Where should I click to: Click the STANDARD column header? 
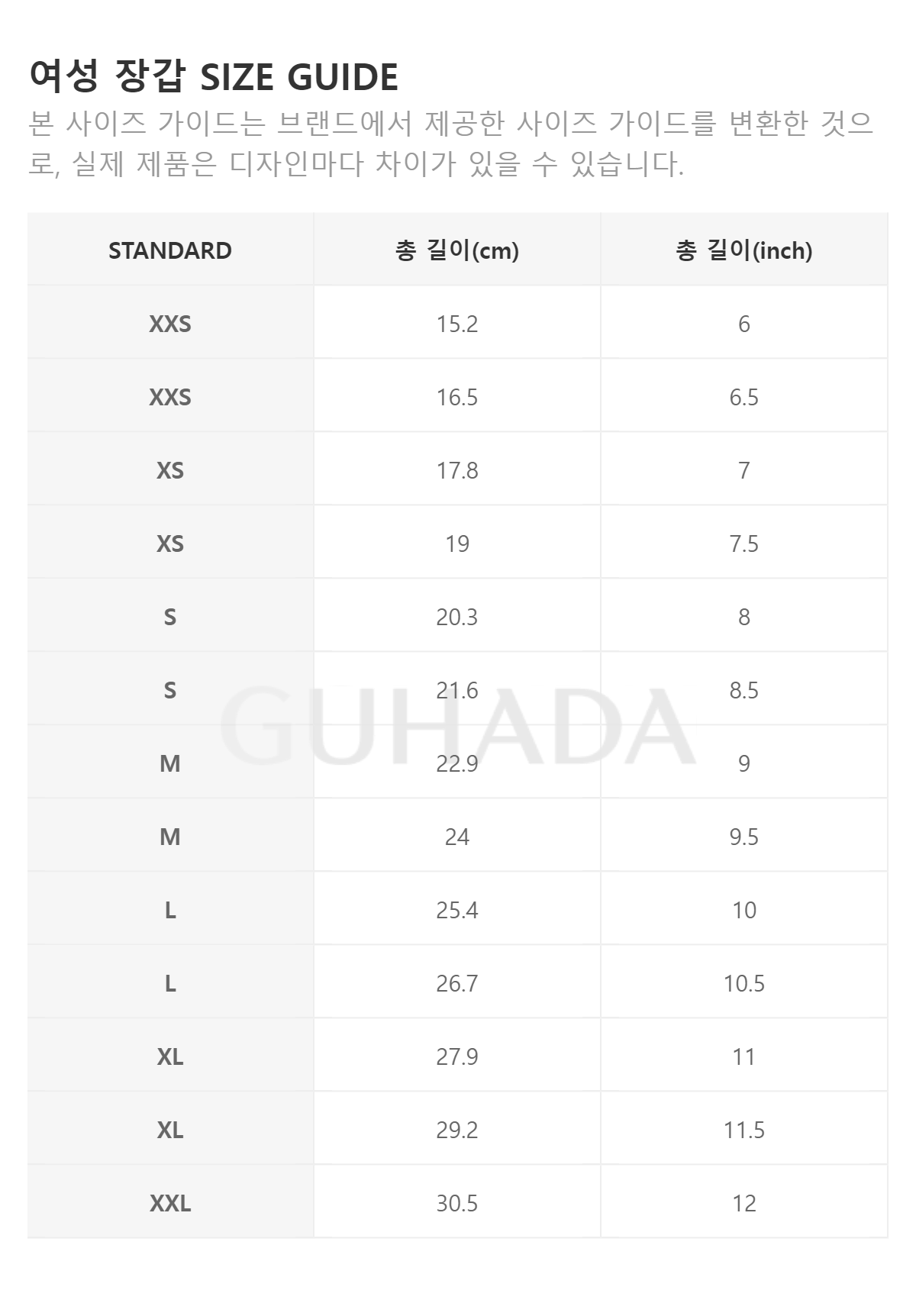point(170,250)
